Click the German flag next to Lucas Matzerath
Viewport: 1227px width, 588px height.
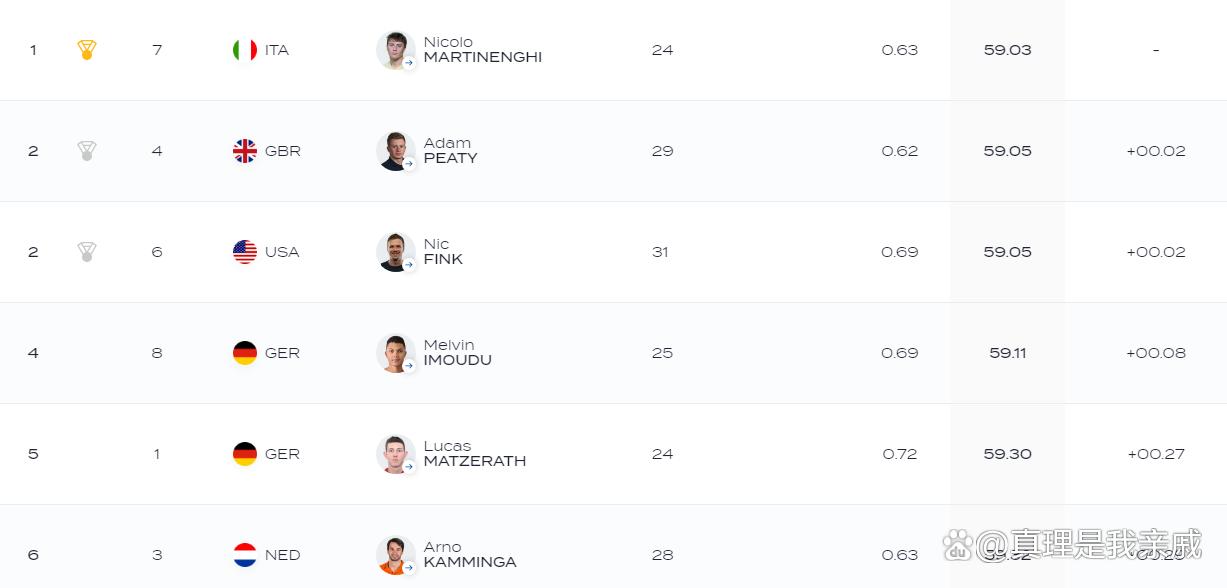(x=245, y=454)
